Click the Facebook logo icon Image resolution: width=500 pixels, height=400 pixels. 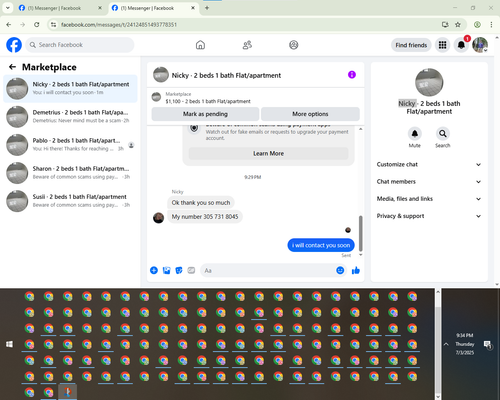click(14, 45)
